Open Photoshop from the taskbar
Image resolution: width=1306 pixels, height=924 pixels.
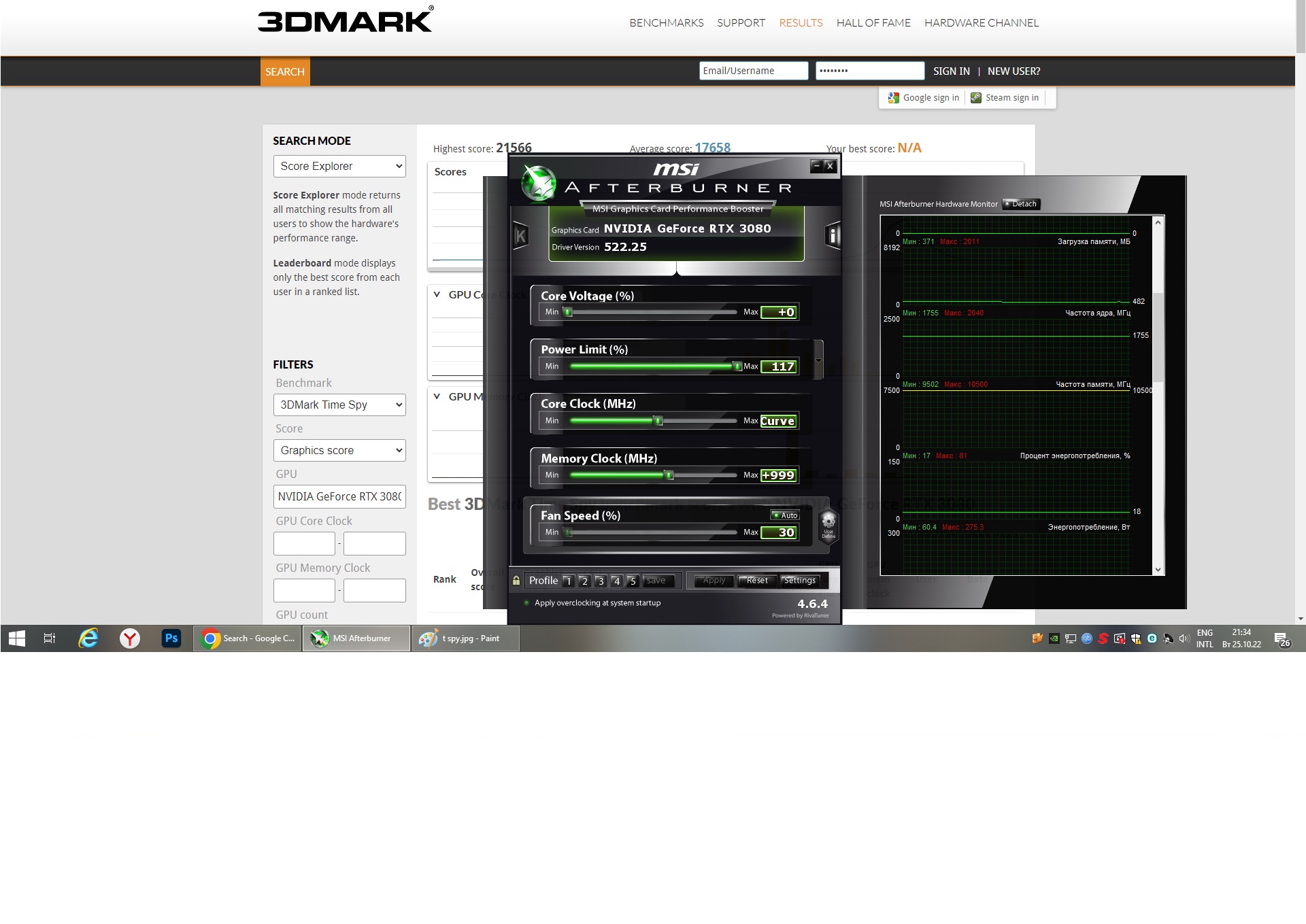(171, 638)
